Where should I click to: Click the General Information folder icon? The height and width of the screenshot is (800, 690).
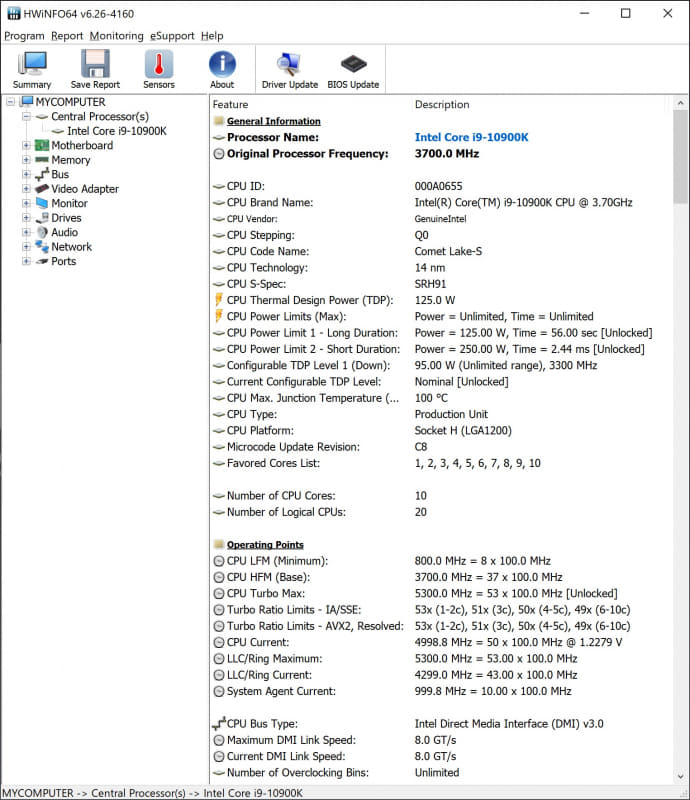[219, 121]
